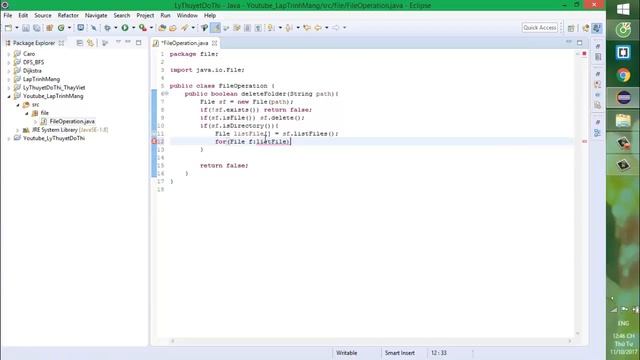Click the New file wizard icon
This screenshot has height=360, width=640.
pyautogui.click(x=9, y=28)
